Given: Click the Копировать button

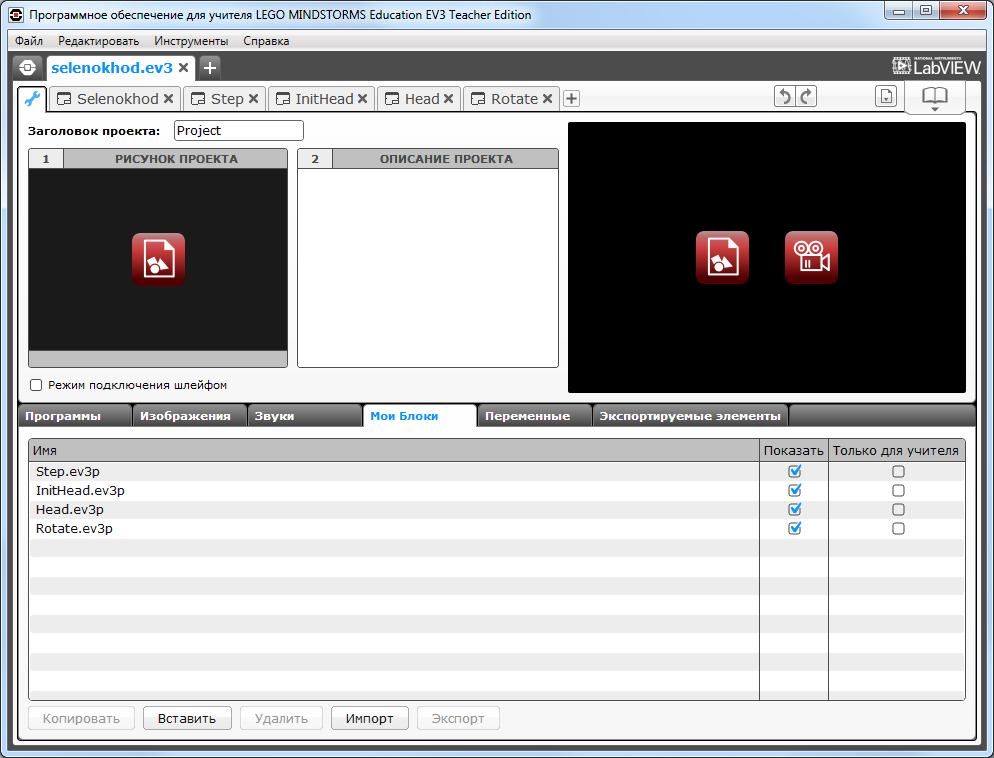Looking at the screenshot, I should tap(81, 718).
